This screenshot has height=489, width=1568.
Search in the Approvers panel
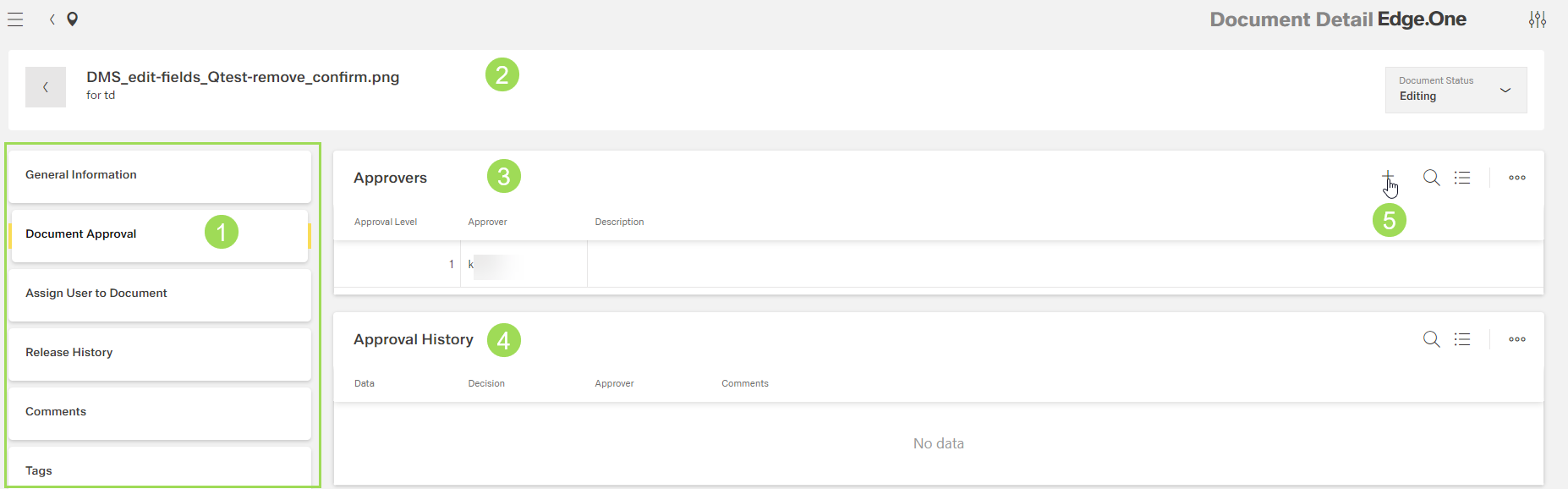[x=1431, y=178]
